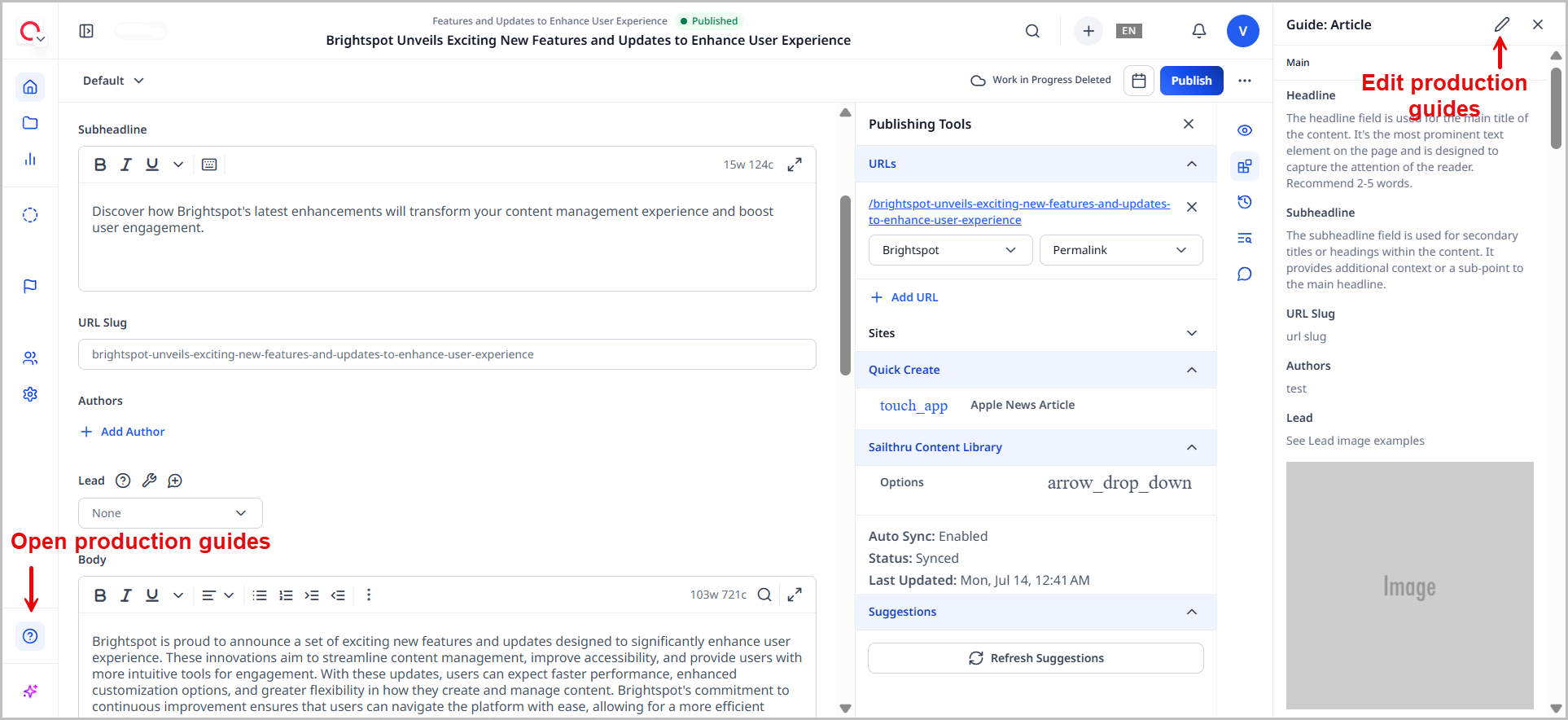
Task: Open production guides help icon
Action: click(x=30, y=636)
